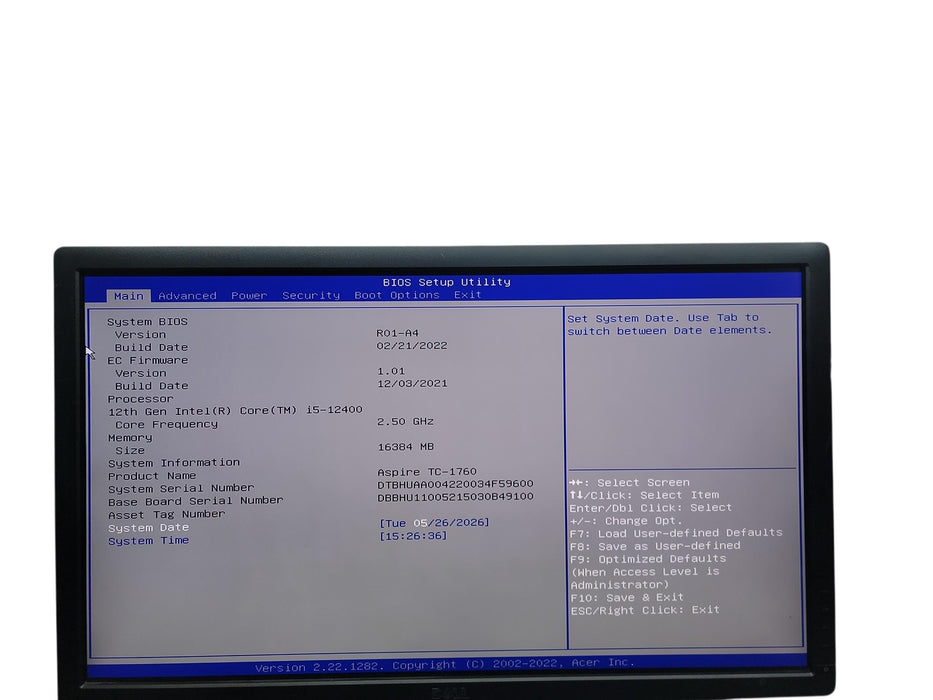Click the System Serial Number label
This screenshot has width=933, height=700.
pos(181,489)
